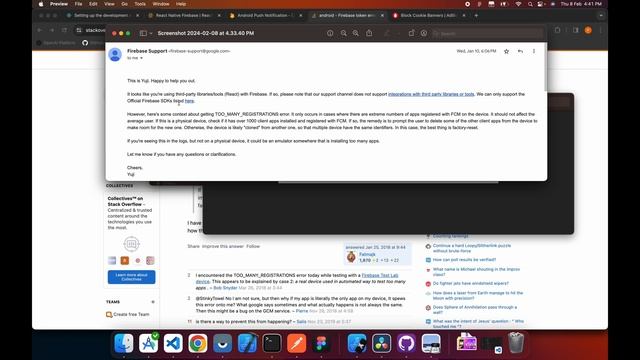Image resolution: width=640 pixels, height=360 pixels.
Task: Open 'Do fighter jets have windshield wipers?' question
Action: coord(471,283)
